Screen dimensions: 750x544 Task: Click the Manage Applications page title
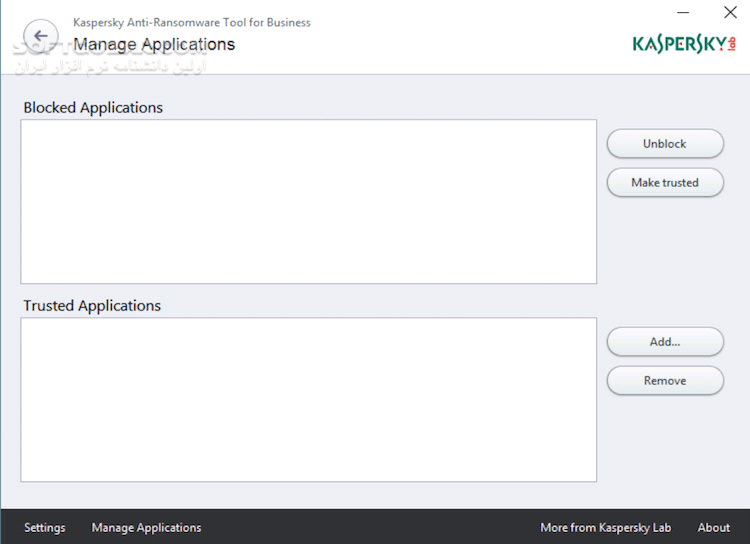click(154, 44)
